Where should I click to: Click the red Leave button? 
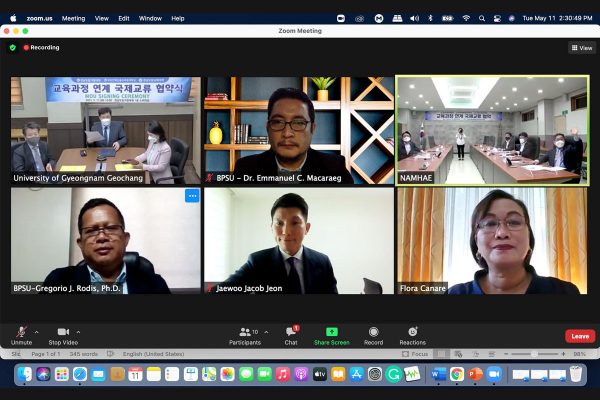(579, 336)
